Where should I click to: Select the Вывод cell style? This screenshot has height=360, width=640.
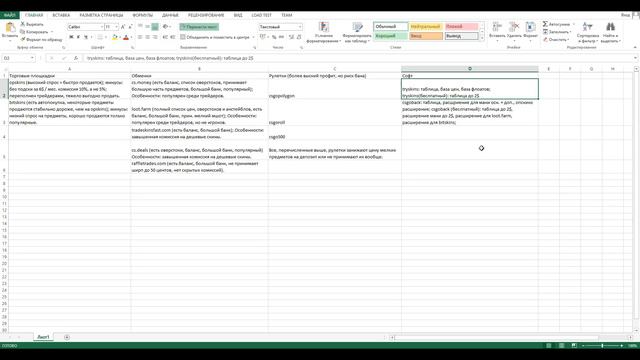461,36
